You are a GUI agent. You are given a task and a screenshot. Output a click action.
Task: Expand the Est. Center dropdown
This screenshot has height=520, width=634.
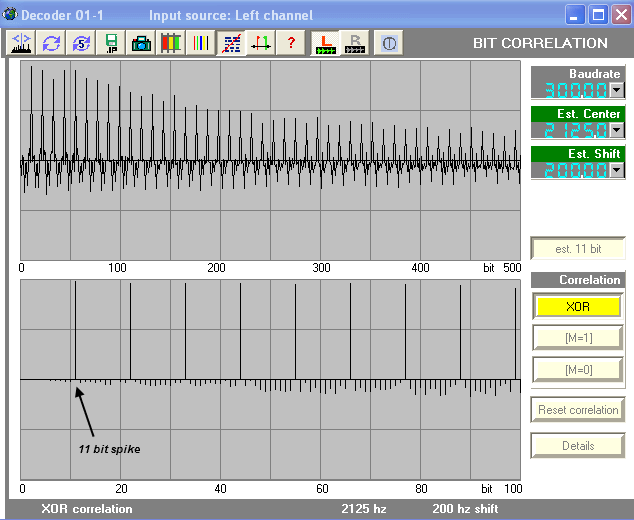pos(616,130)
